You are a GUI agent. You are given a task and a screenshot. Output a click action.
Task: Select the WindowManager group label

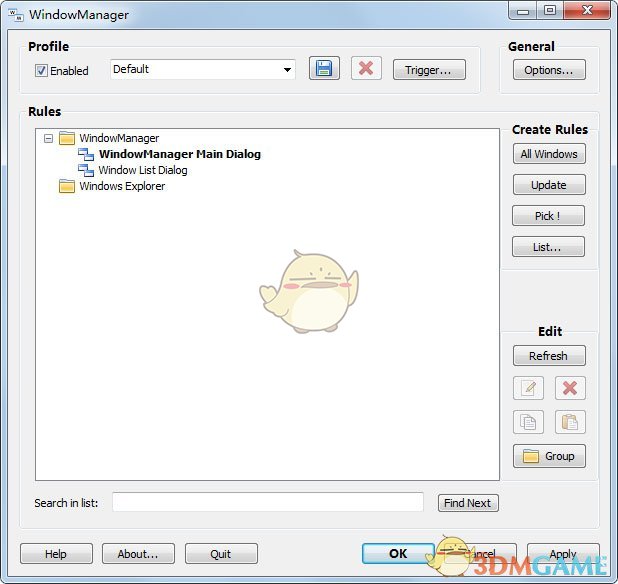coord(119,138)
